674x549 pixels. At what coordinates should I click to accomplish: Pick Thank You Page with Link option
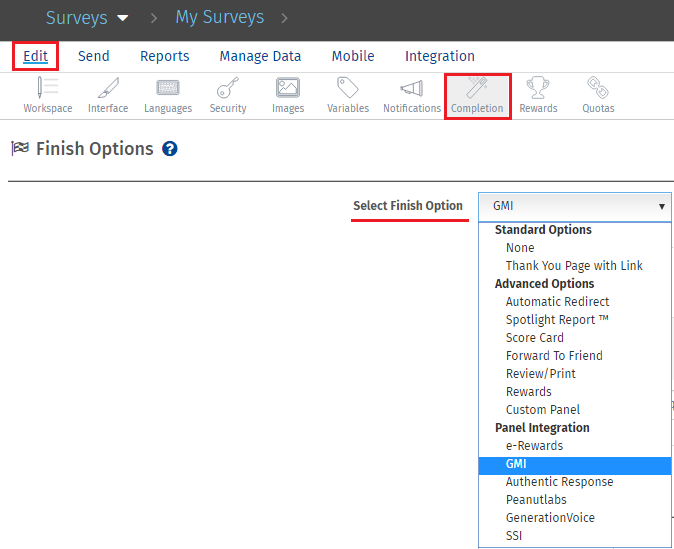tap(574, 266)
